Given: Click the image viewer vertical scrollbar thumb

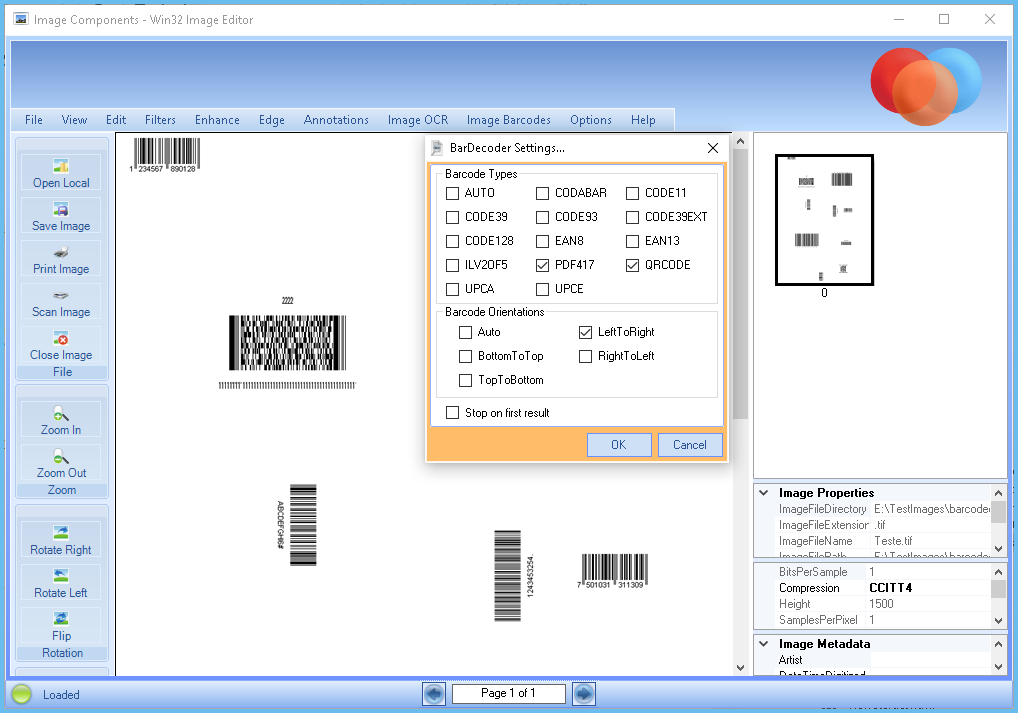Looking at the screenshot, I should tap(740, 284).
